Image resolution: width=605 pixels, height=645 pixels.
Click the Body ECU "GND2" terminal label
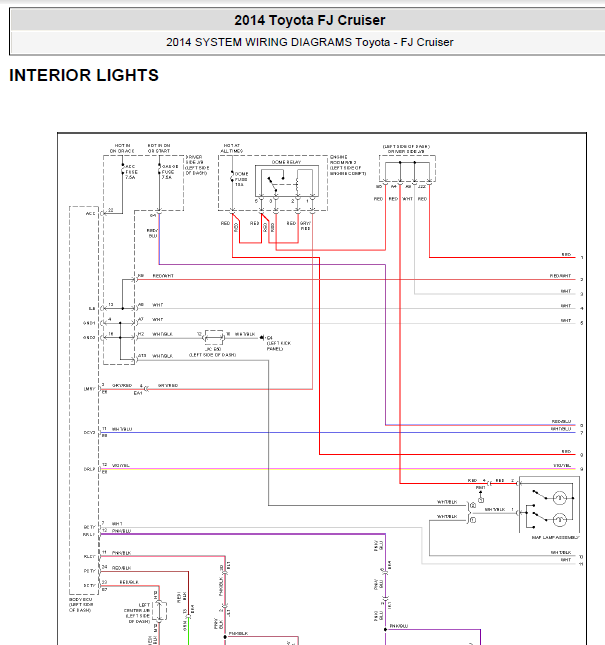[x=89, y=337]
